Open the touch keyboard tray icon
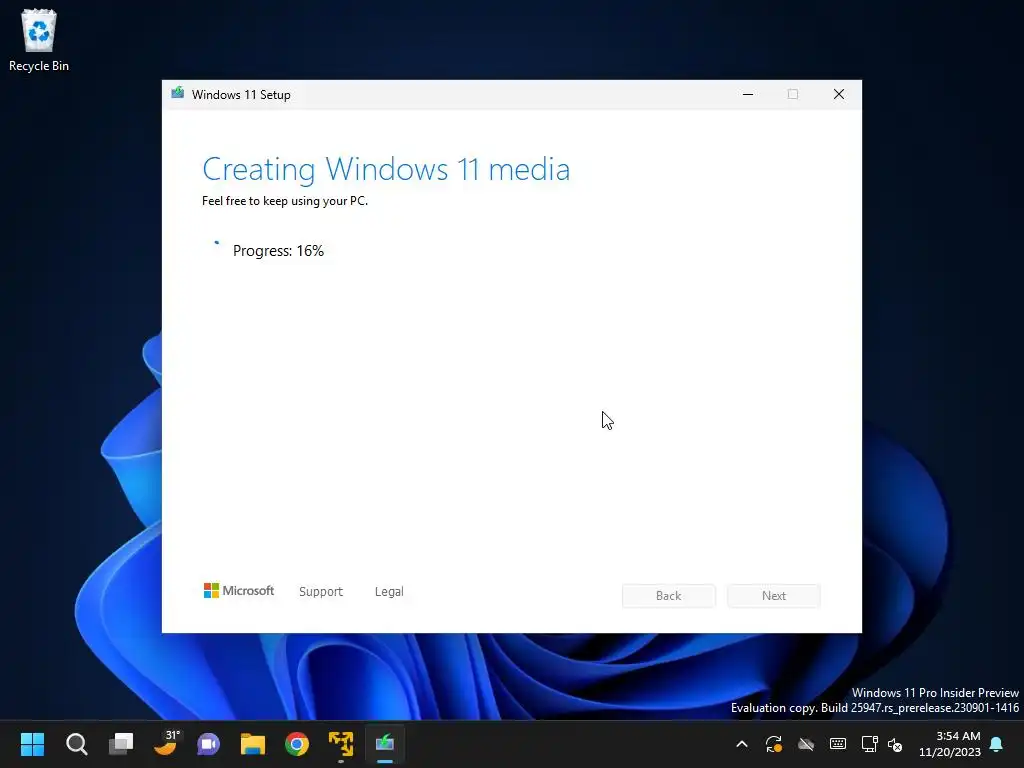 pos(838,744)
